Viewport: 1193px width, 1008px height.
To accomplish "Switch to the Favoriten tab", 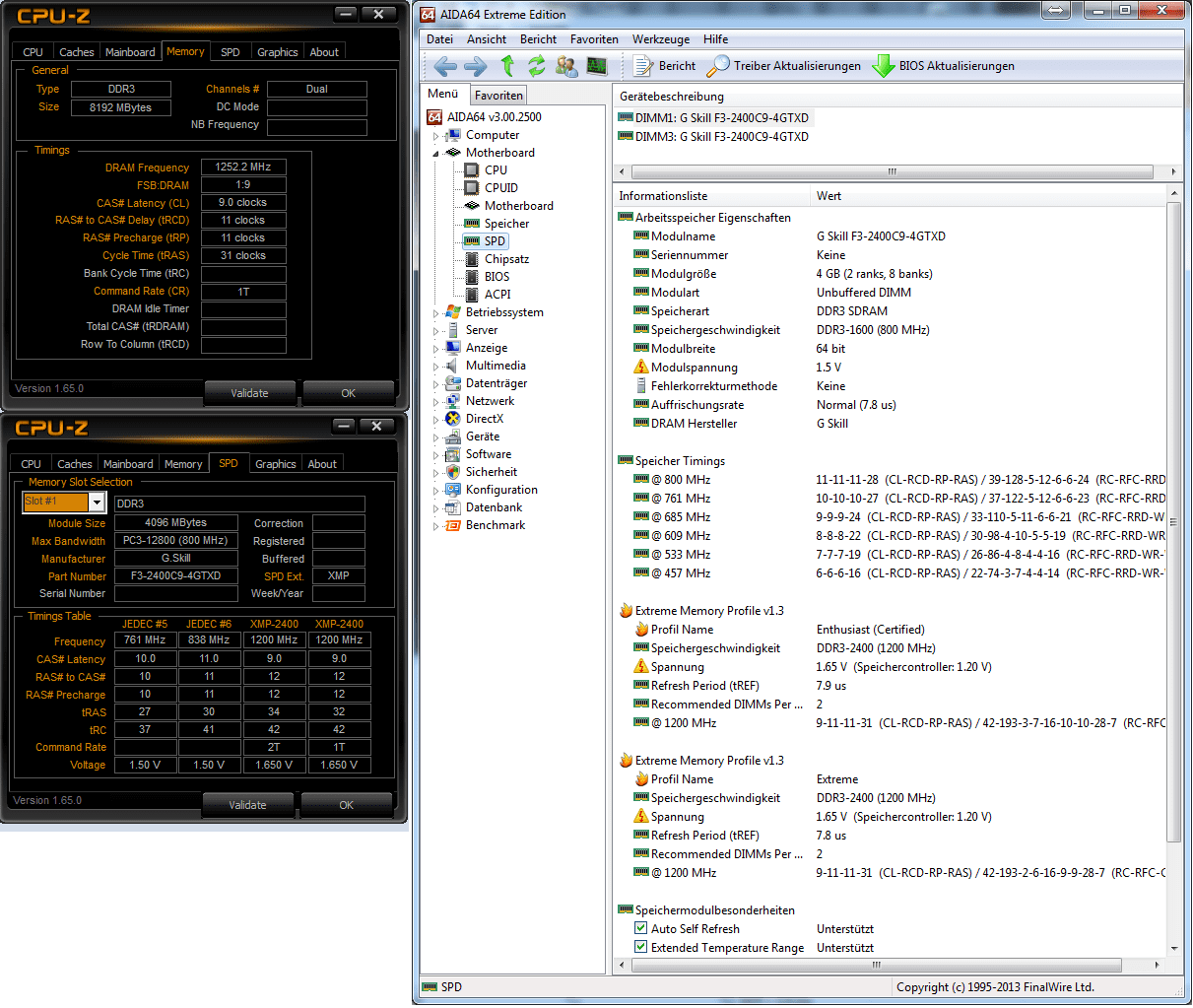I will click(x=498, y=96).
